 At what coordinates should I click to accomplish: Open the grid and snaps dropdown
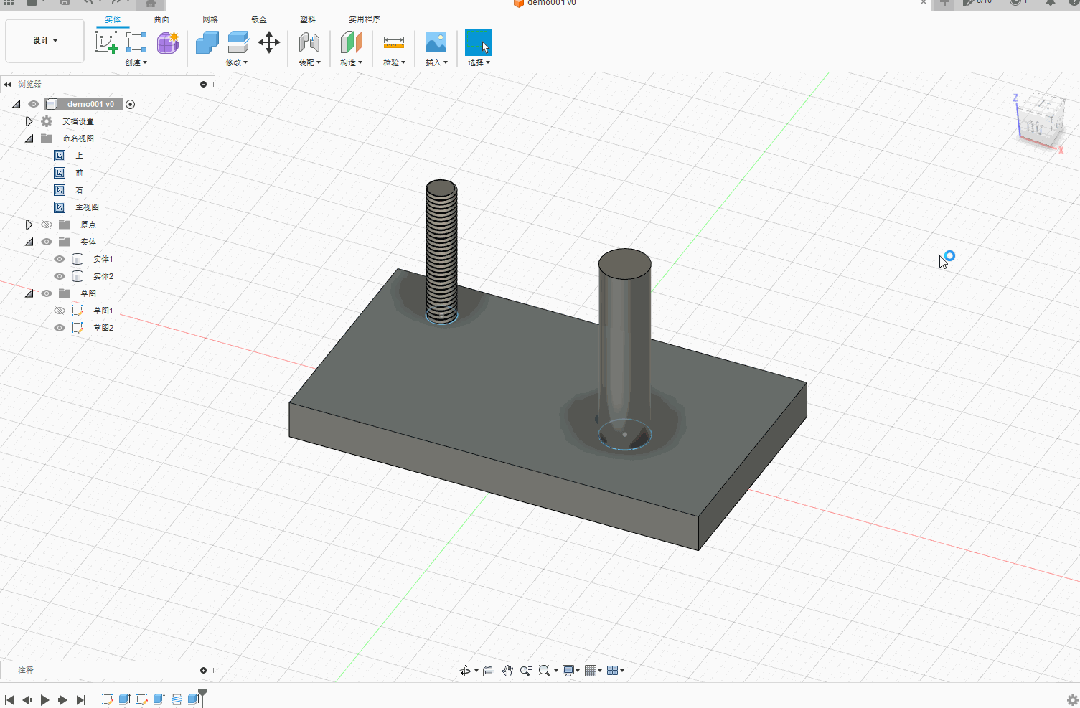(592, 670)
